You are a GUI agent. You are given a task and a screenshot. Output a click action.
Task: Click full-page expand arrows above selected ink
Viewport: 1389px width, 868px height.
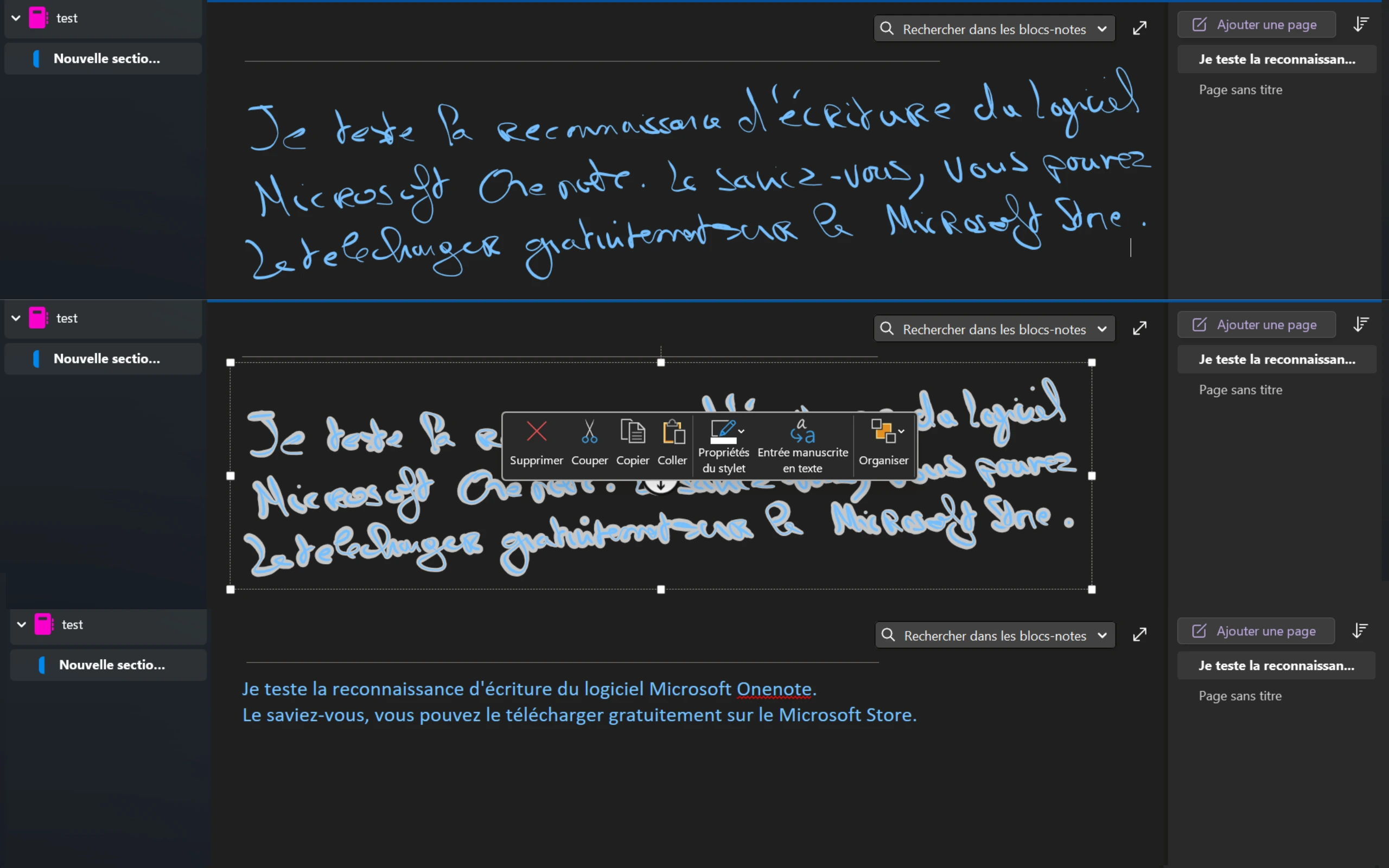tap(1139, 328)
